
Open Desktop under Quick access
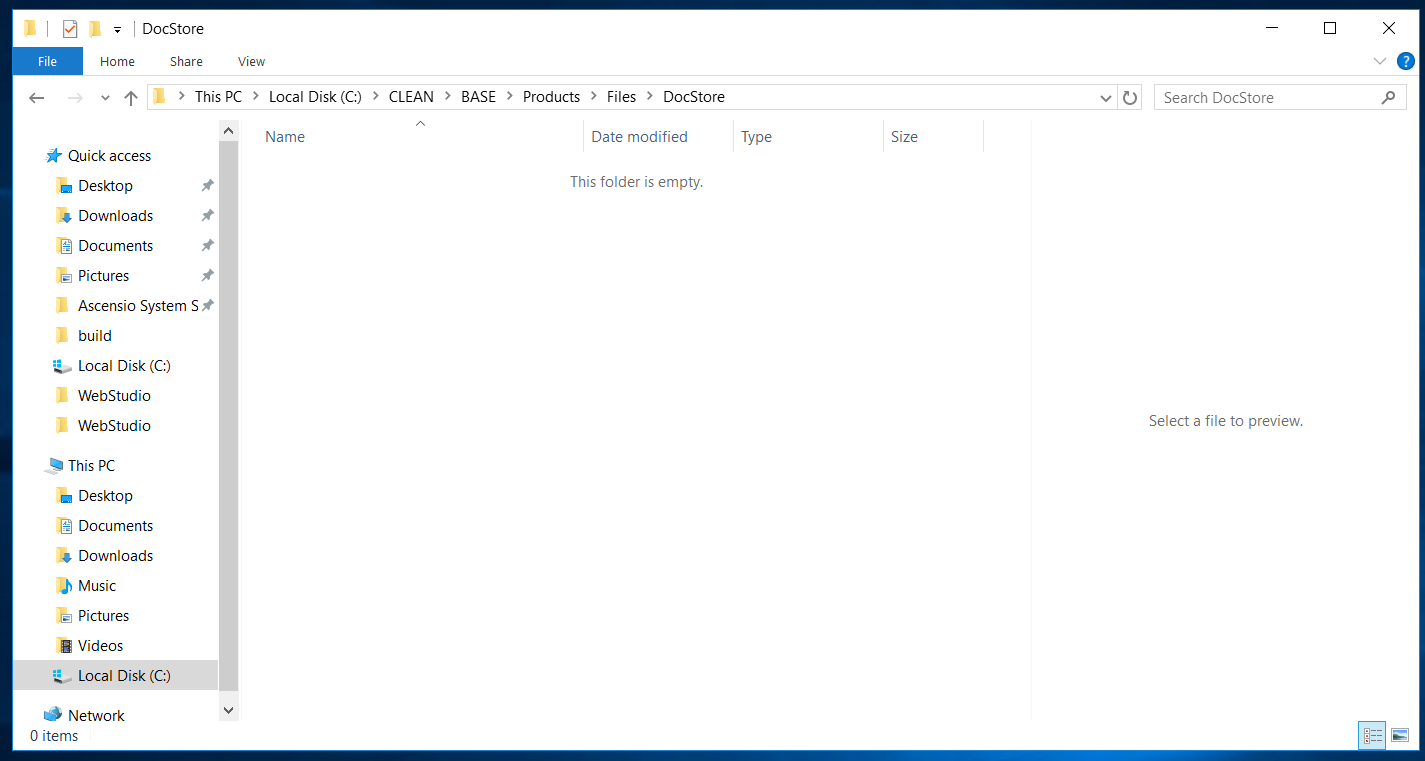[x=105, y=186]
